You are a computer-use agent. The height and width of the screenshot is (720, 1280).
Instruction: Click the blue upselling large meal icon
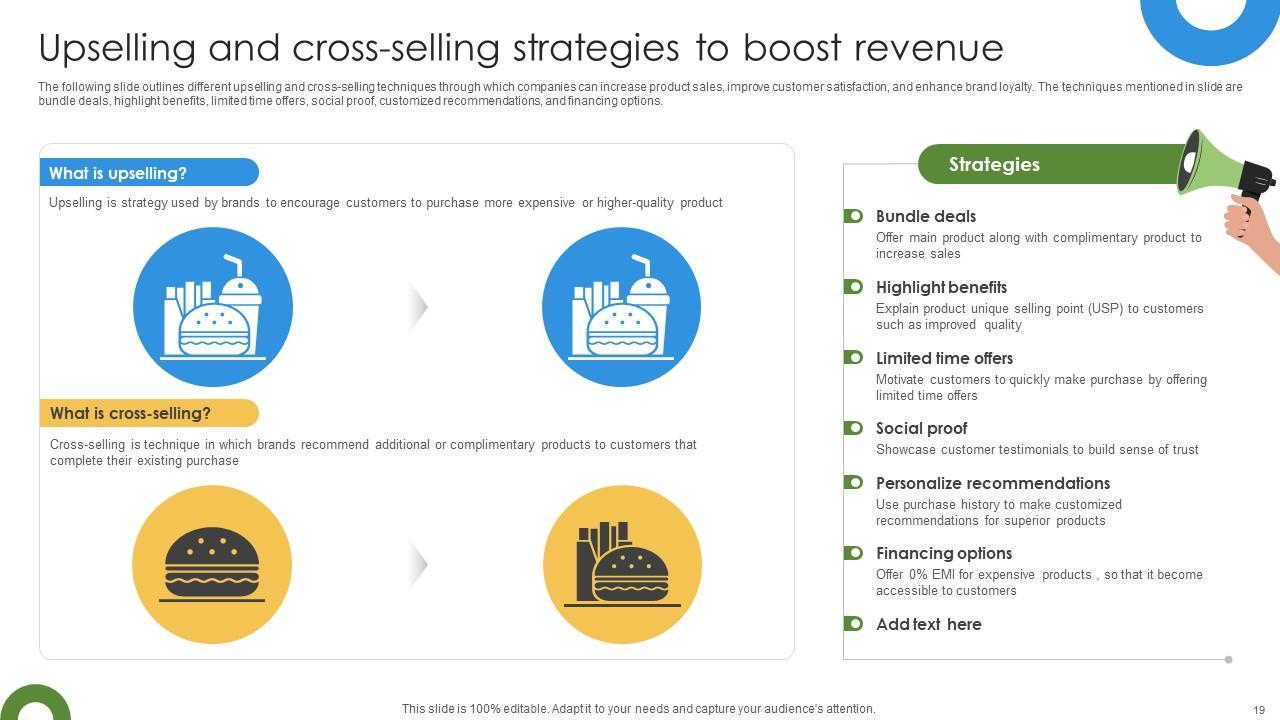pyautogui.click(x=621, y=307)
